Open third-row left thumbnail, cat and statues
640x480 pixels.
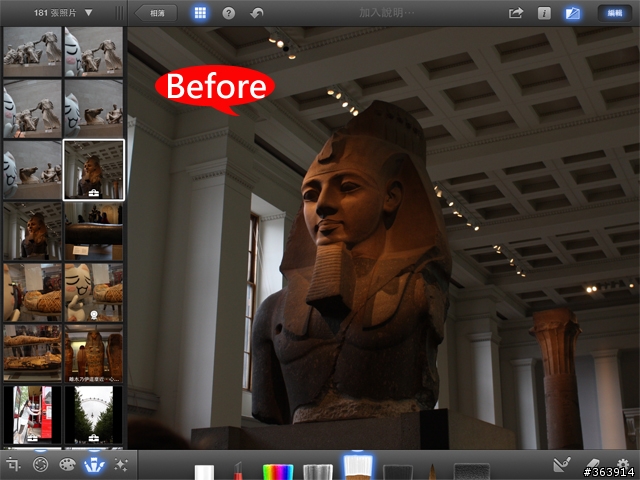[33, 170]
